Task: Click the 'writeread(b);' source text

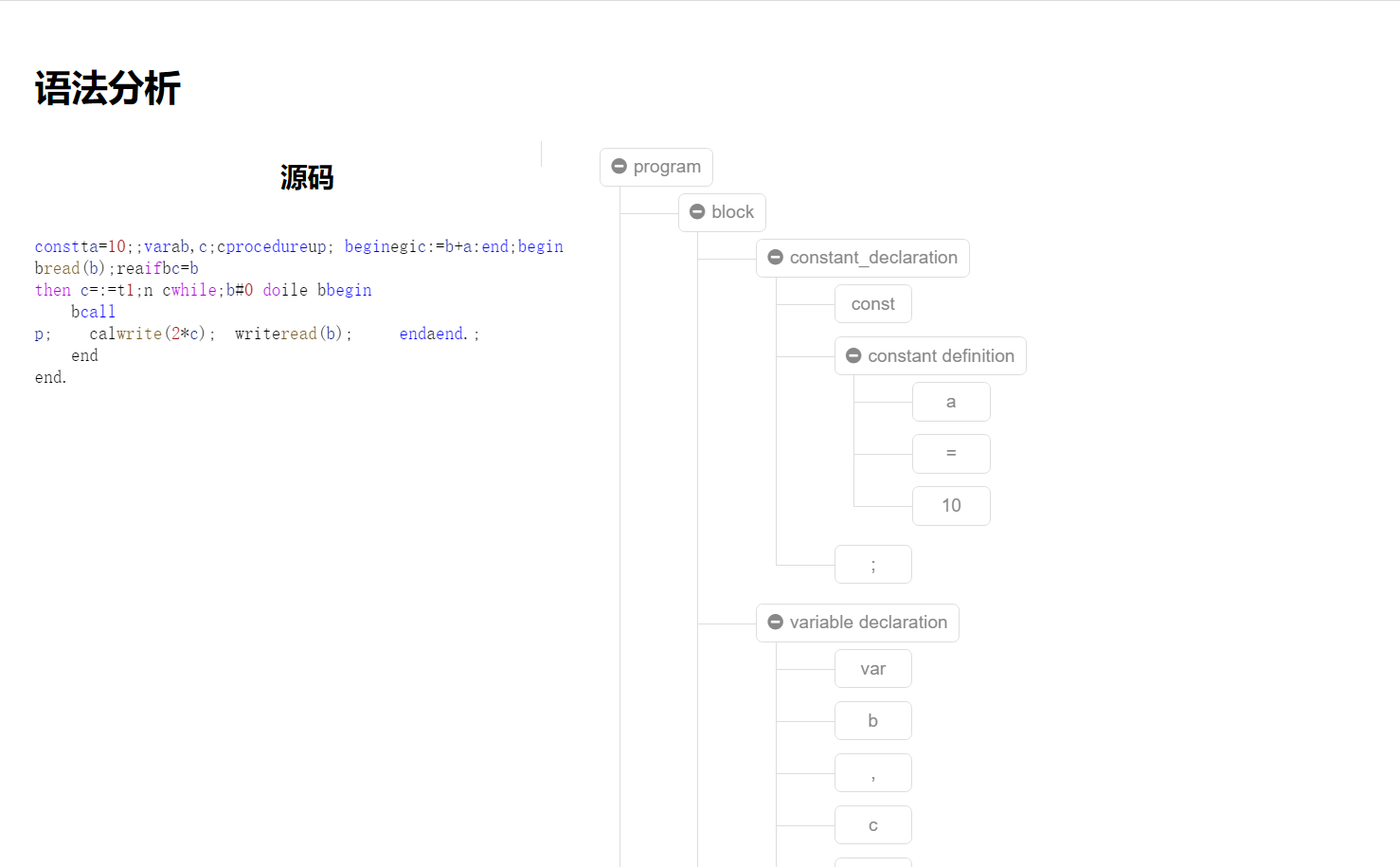Action: 294,334
